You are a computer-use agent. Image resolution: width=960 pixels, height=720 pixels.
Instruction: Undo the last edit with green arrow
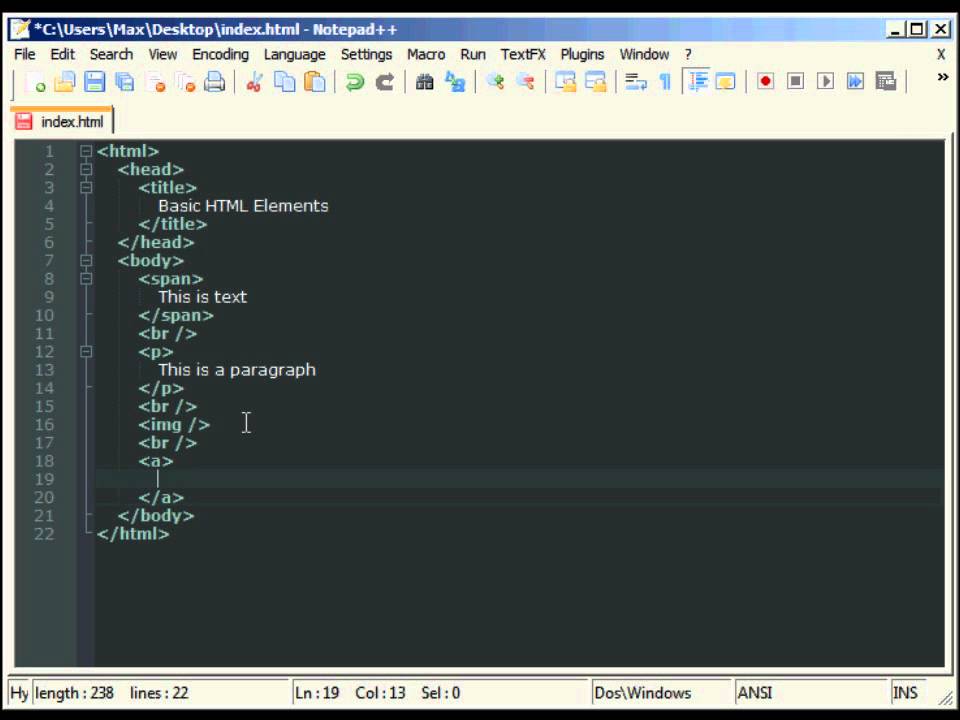pyautogui.click(x=354, y=82)
